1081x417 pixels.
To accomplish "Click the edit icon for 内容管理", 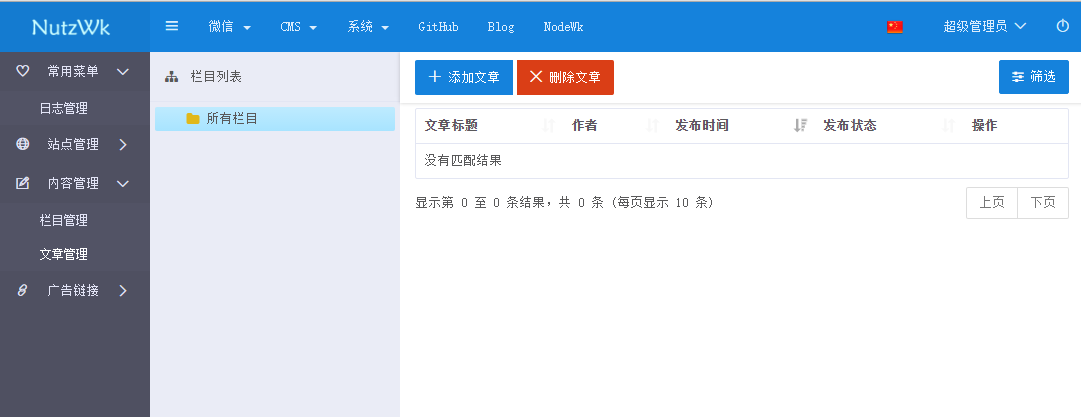I will pos(23,183).
